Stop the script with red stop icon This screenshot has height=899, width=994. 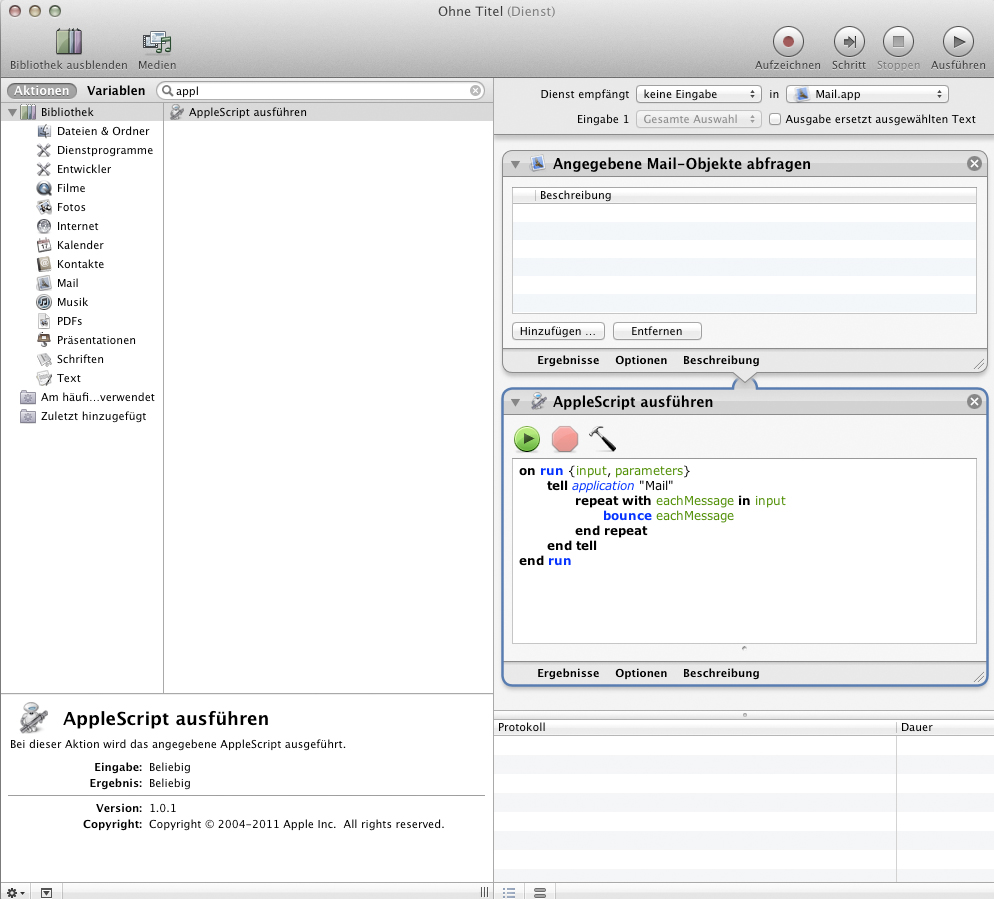click(564, 439)
